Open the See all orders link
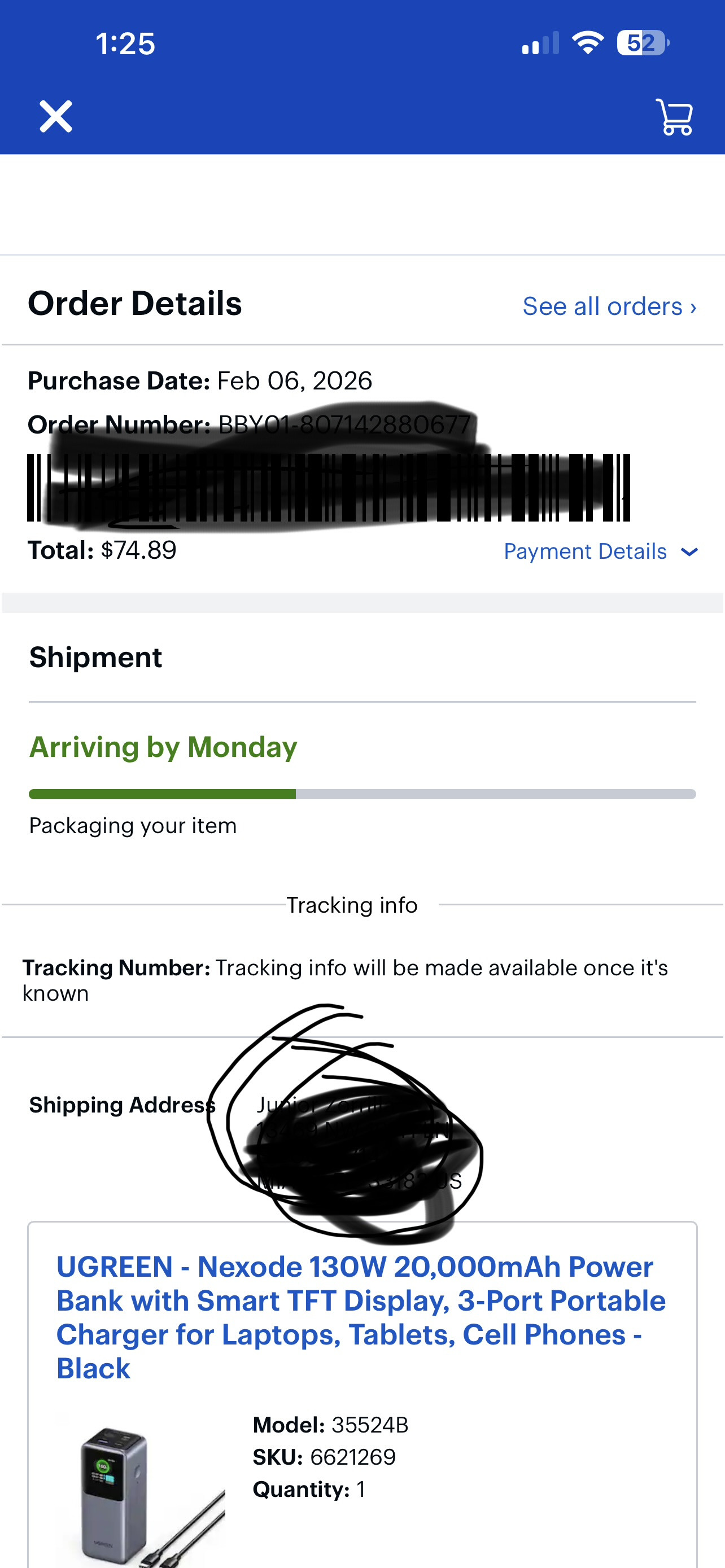The image size is (725, 1568). (x=609, y=306)
